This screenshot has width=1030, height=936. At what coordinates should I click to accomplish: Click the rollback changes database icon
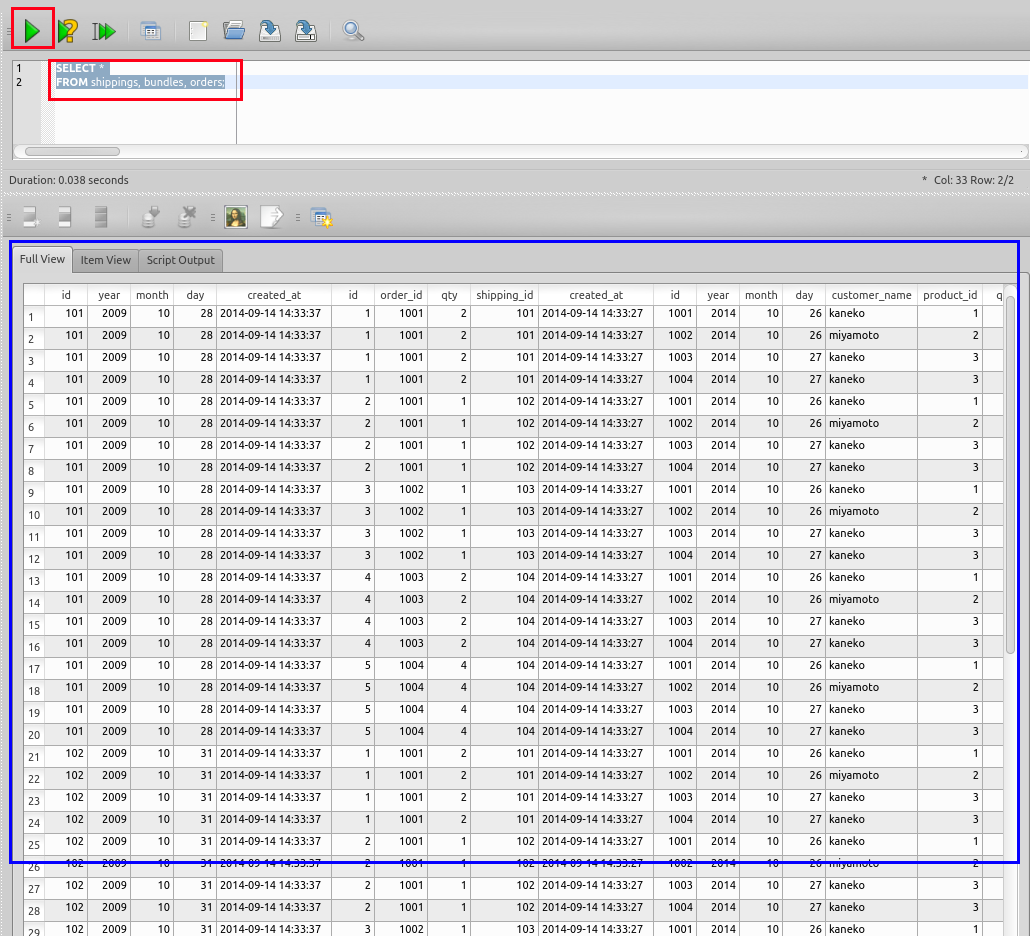pyautogui.click(x=187, y=217)
